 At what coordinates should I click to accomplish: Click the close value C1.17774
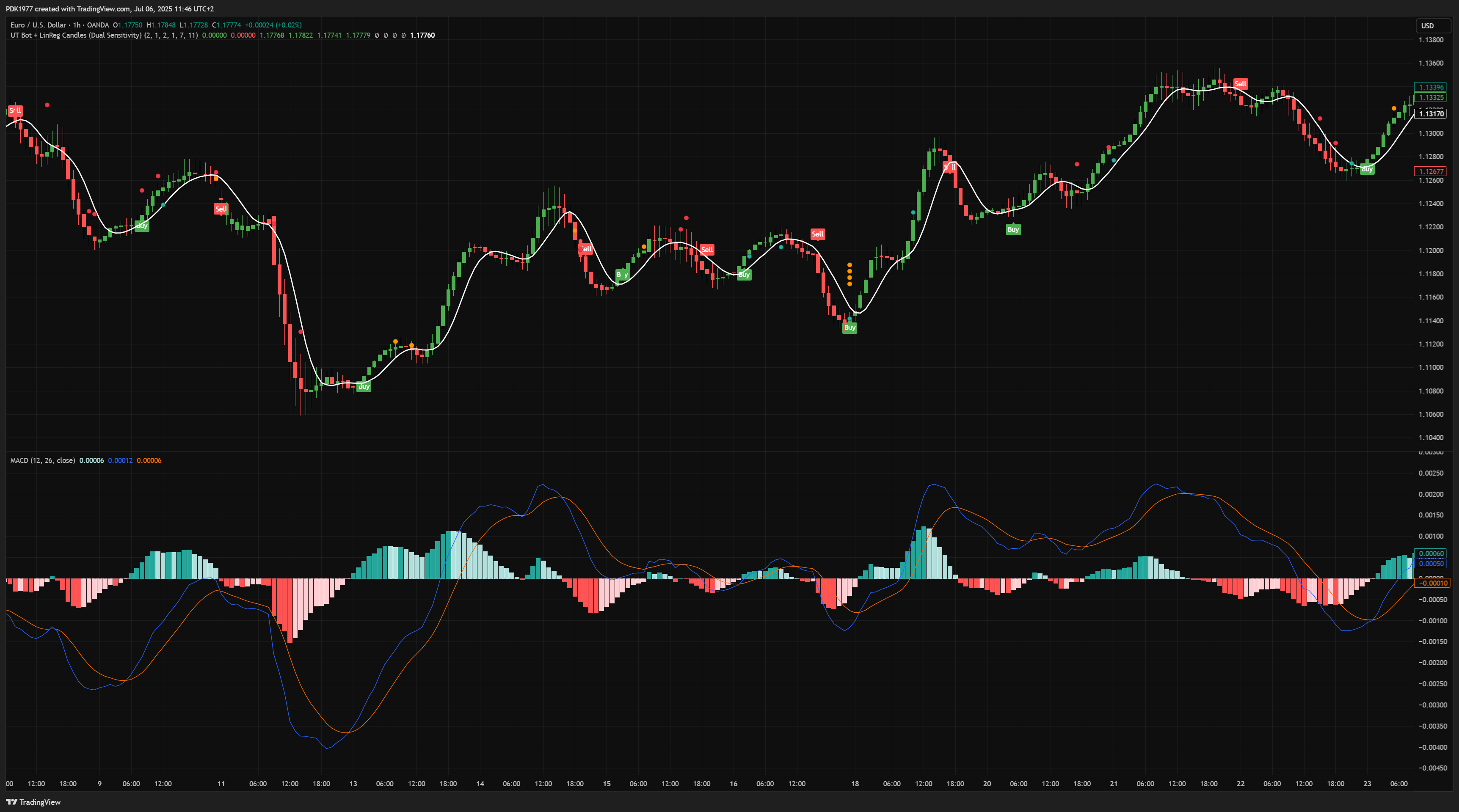226,25
